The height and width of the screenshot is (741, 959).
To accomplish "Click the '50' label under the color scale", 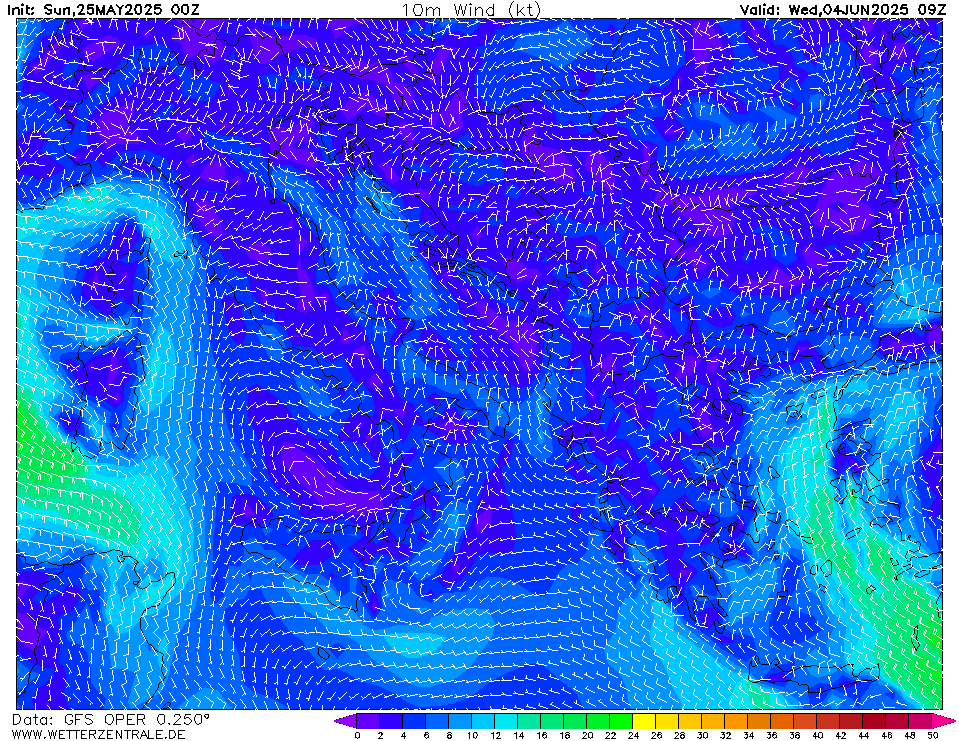I will (x=932, y=735).
